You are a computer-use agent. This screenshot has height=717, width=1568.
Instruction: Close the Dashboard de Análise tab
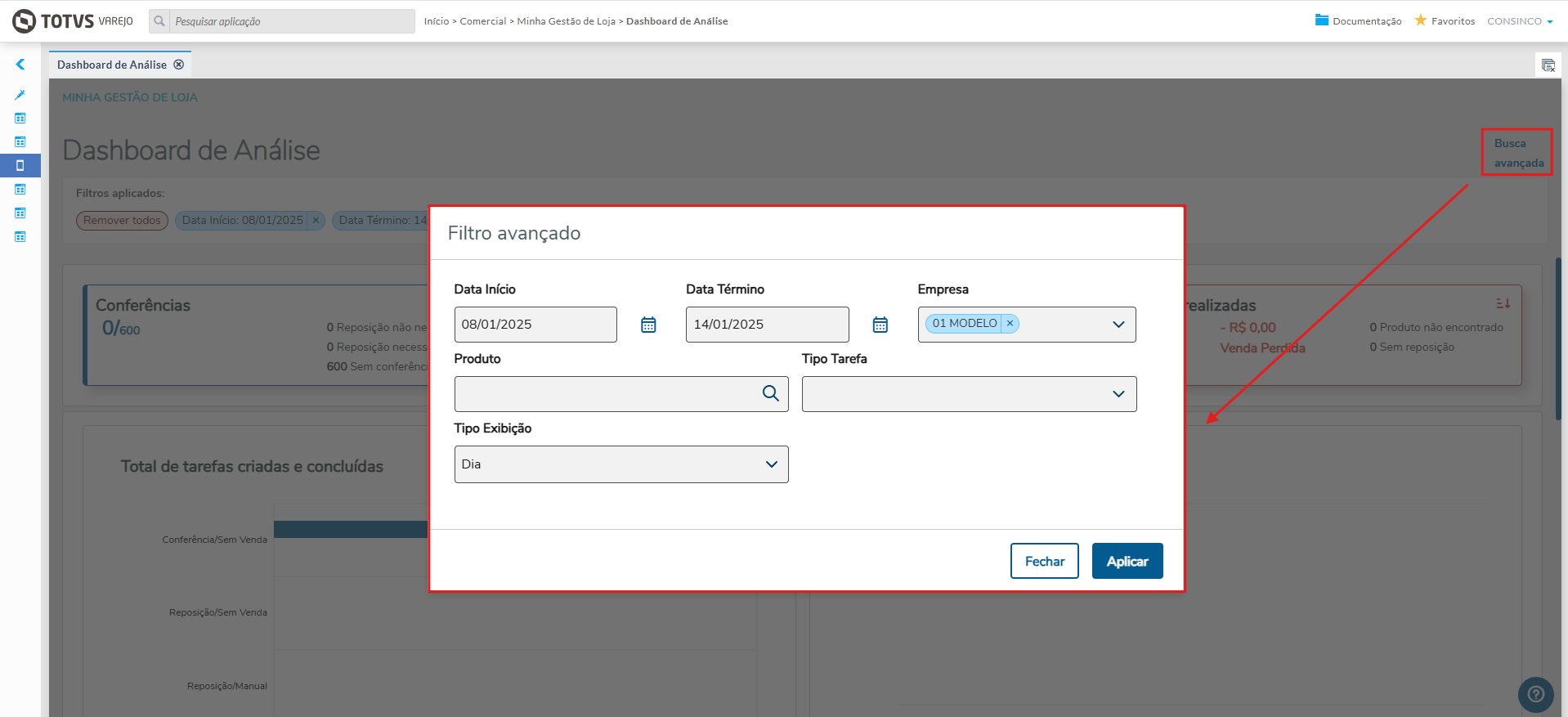pyautogui.click(x=179, y=65)
